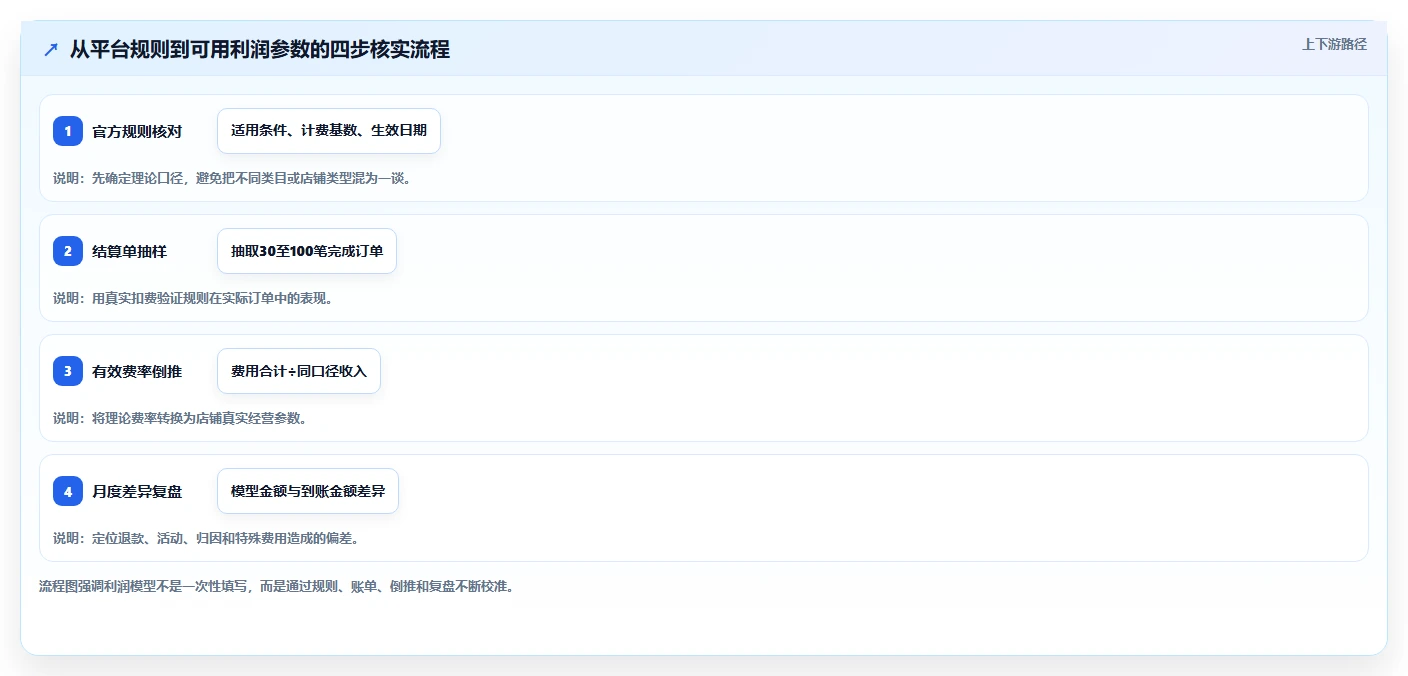Image resolution: width=1408 pixels, height=676 pixels.
Task: Click the note 将理论费率转换为店铺真实经营参数
Action: 180,418
